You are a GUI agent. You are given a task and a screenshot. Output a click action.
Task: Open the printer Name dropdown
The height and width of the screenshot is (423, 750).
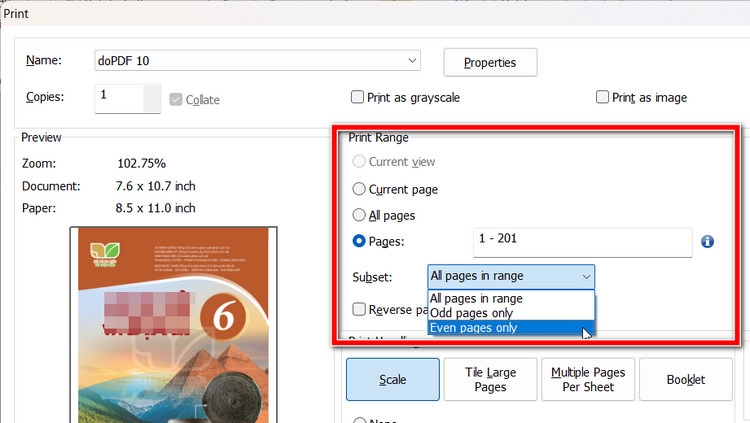(257, 61)
